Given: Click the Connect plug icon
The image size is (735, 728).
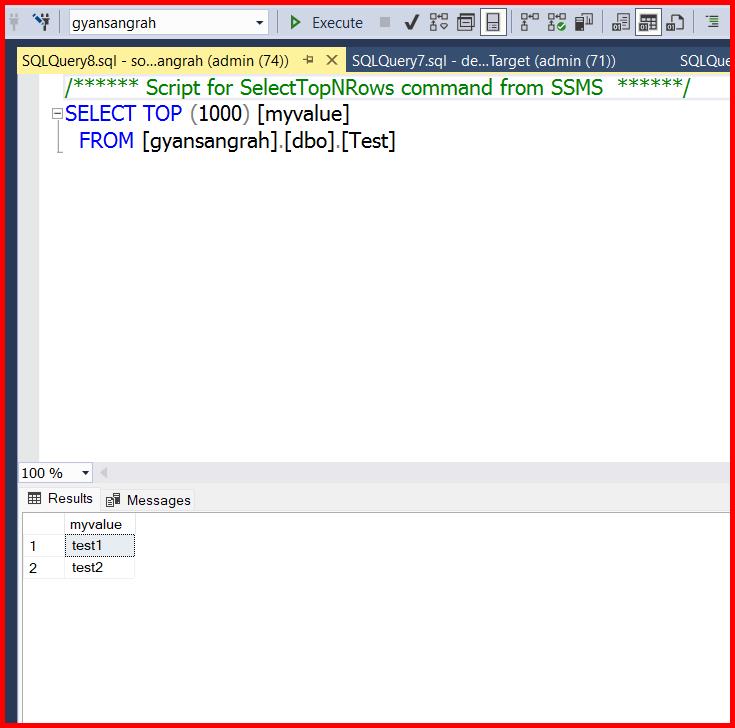Looking at the screenshot, I should pyautogui.click(x=14, y=22).
